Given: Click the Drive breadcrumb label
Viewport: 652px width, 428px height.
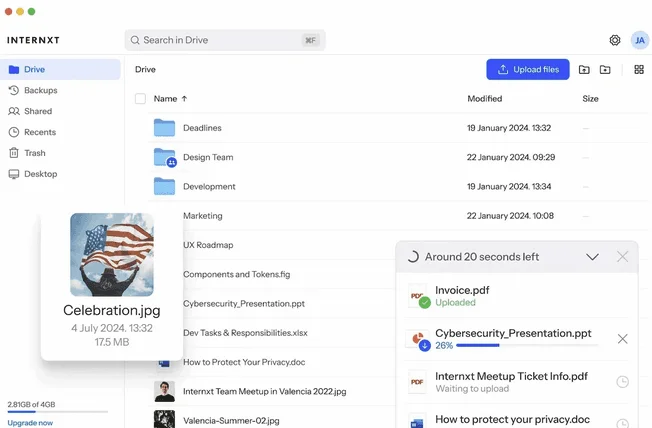Looking at the screenshot, I should pos(145,69).
